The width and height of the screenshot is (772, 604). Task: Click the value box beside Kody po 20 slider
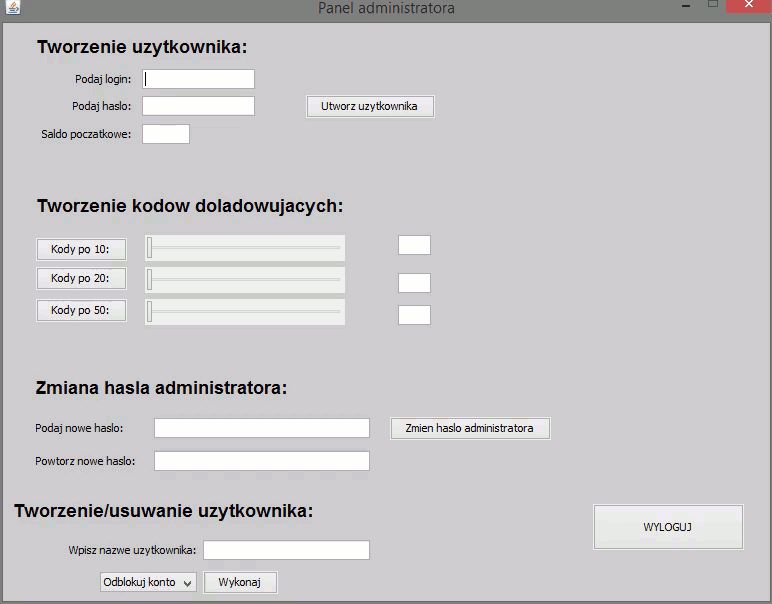click(415, 283)
